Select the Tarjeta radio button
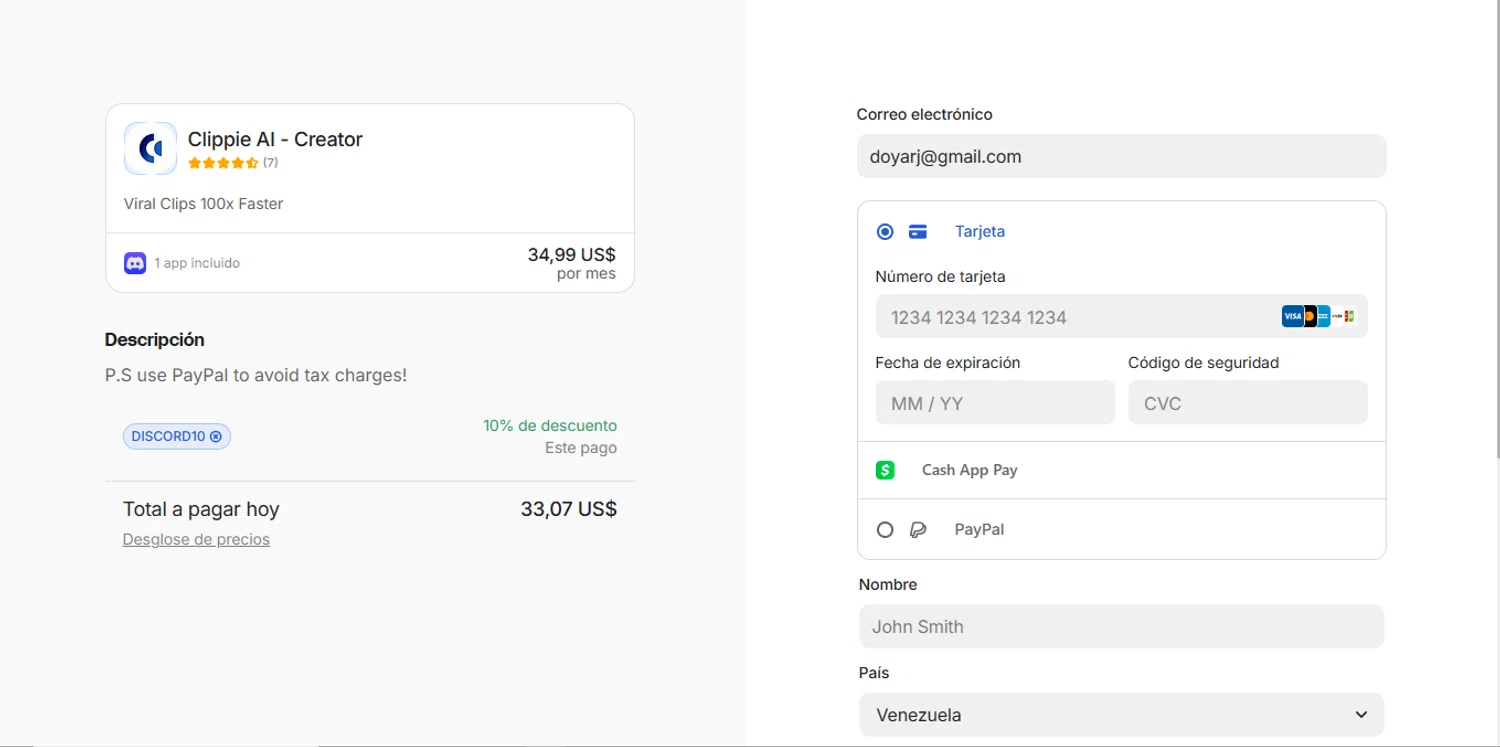 point(885,232)
